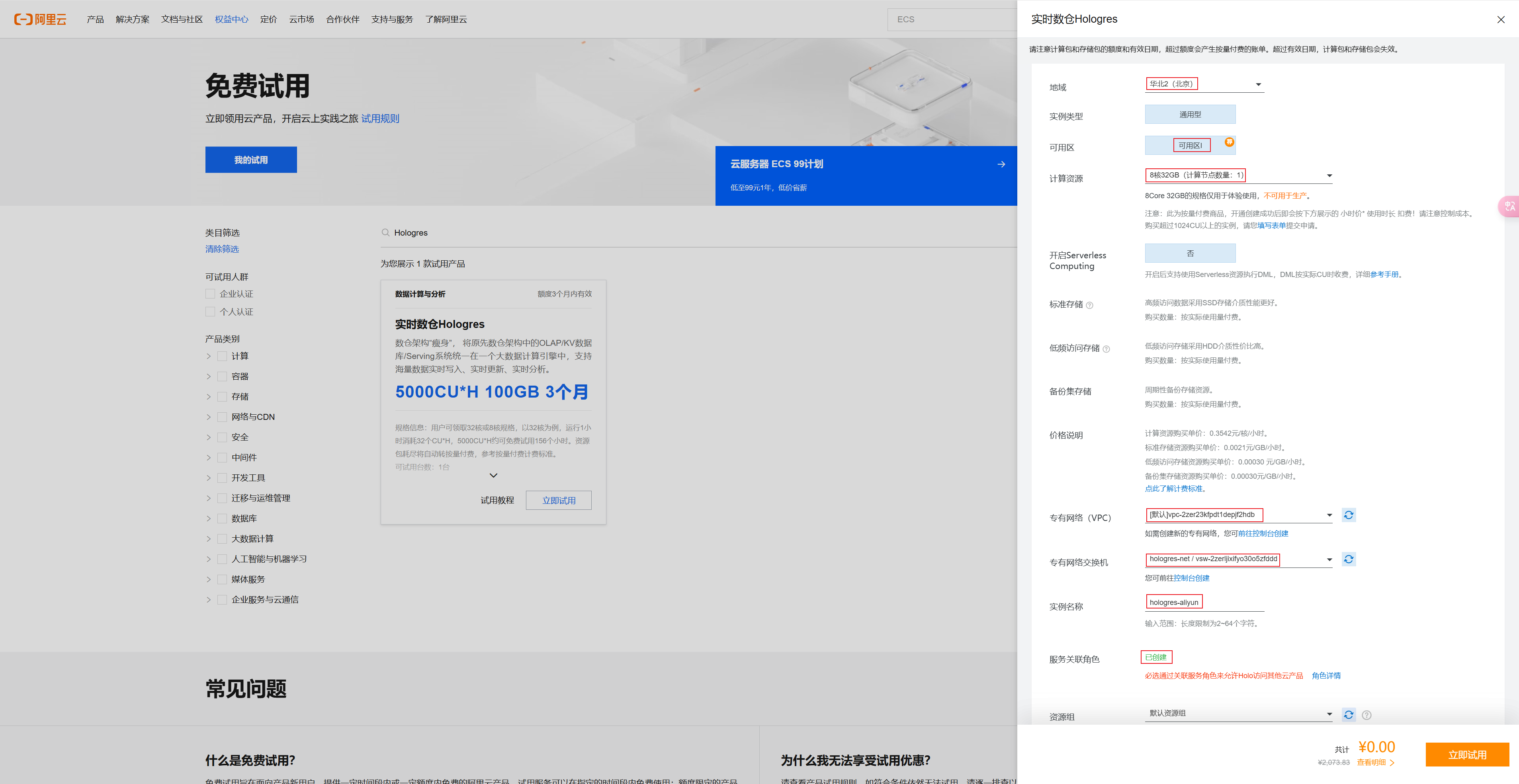Open the Serverless 参考手册 link
Viewport: 1519px width, 784px height.
click(x=1384, y=275)
